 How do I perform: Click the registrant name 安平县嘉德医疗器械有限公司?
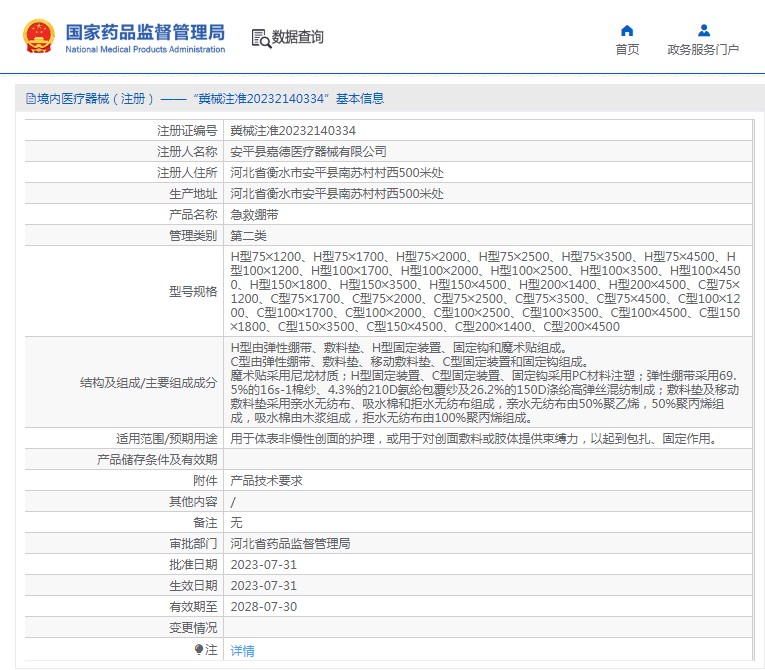tap(308, 152)
